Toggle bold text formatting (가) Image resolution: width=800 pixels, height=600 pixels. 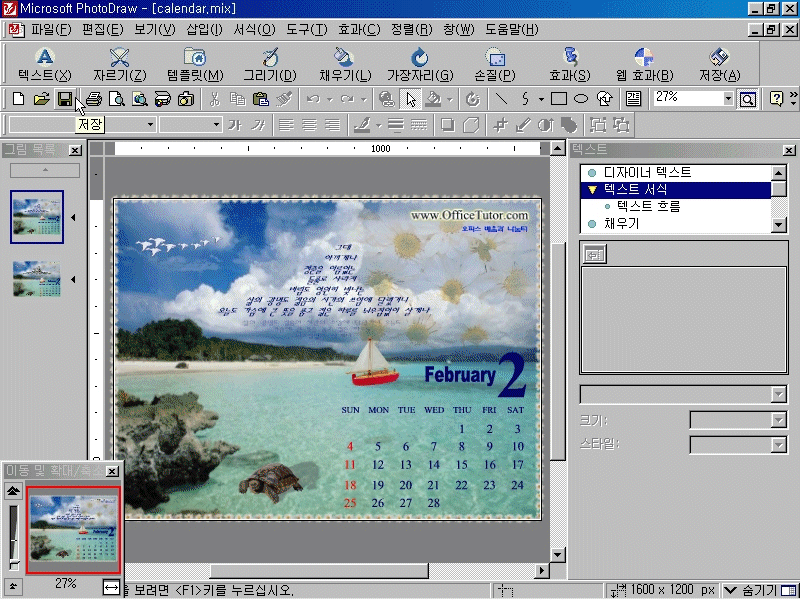235,124
